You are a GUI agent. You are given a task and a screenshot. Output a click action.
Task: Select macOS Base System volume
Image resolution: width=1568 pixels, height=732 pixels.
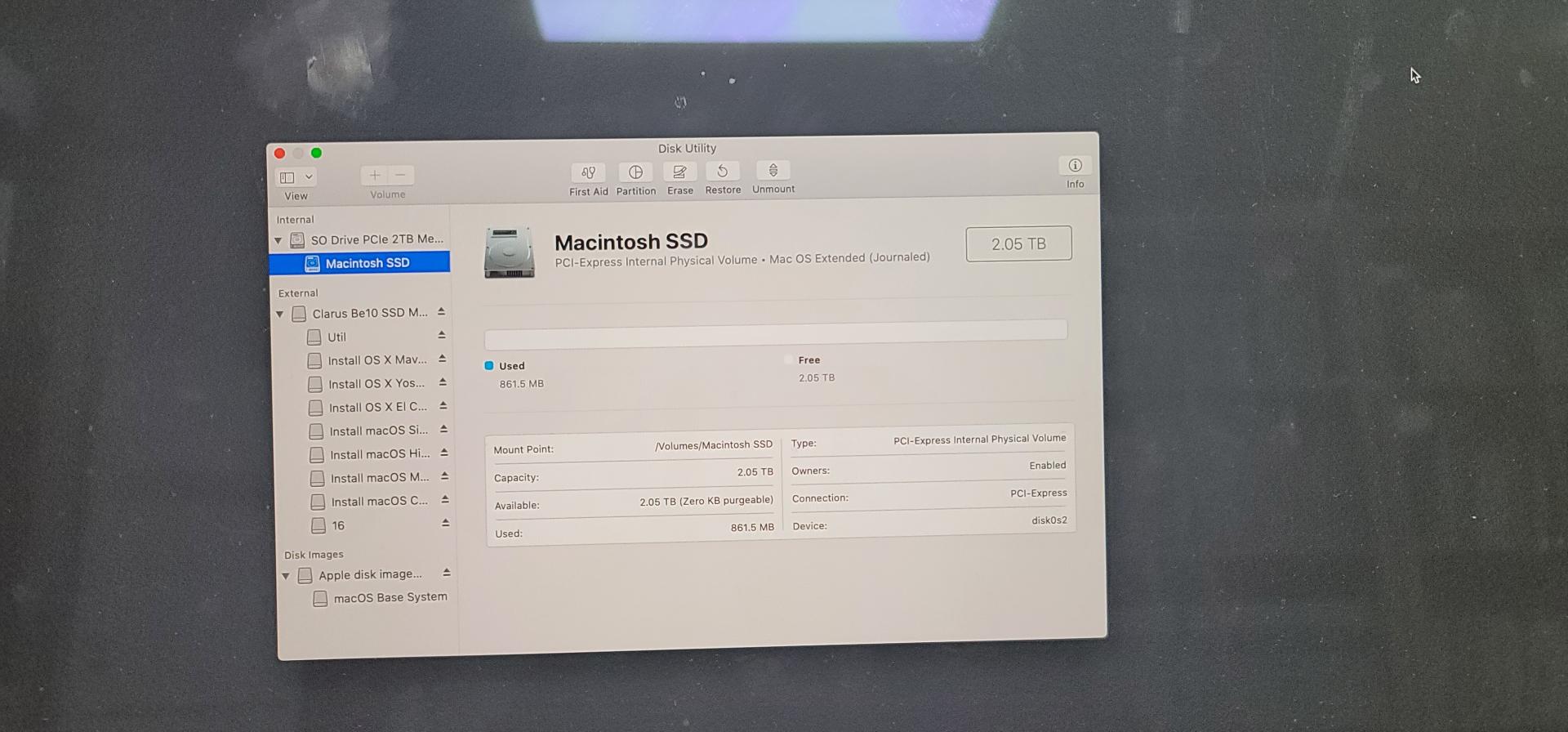tap(381, 598)
